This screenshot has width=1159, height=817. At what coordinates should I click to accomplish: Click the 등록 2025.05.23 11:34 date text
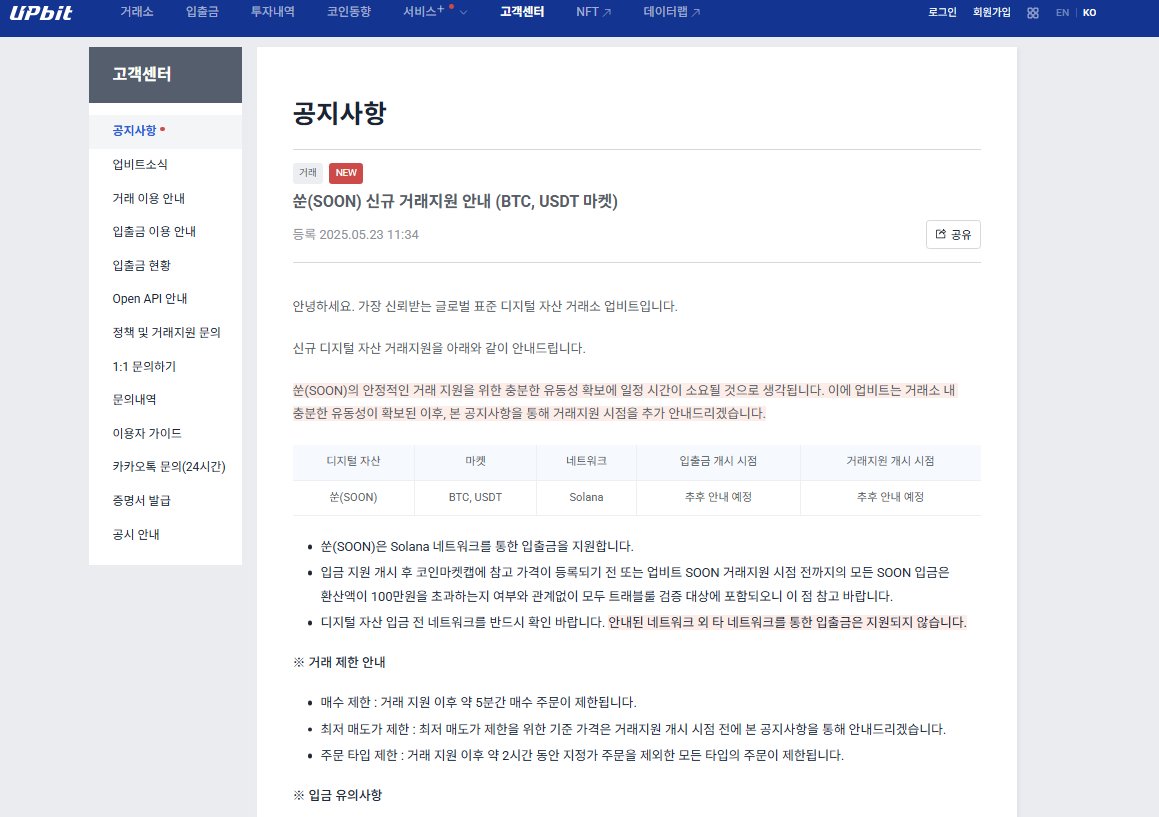pos(356,234)
